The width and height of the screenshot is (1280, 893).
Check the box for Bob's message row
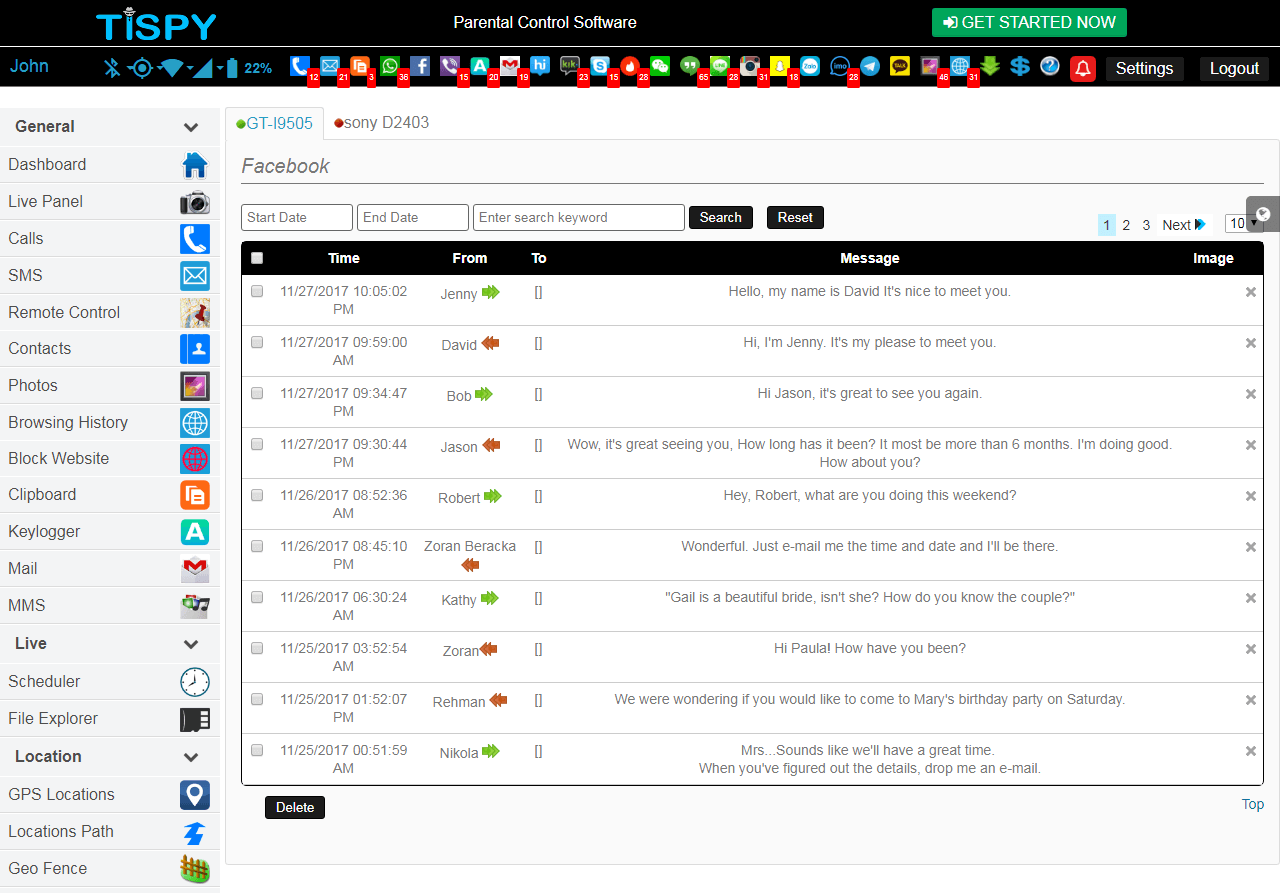(x=257, y=393)
